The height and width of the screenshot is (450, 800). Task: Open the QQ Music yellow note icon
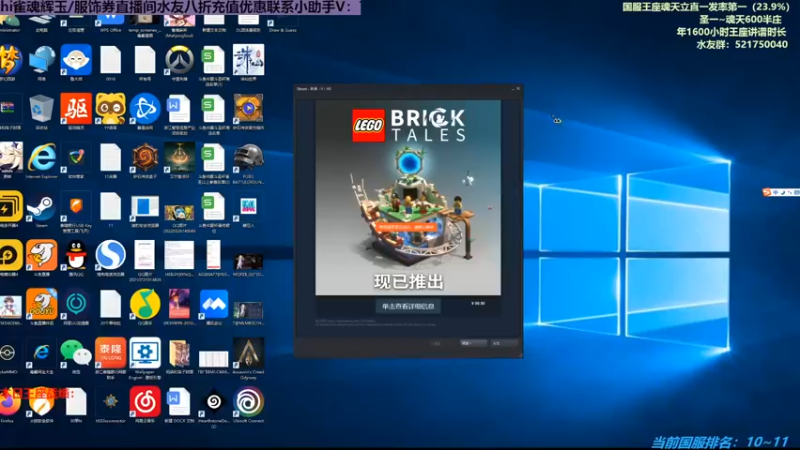[x=145, y=304]
